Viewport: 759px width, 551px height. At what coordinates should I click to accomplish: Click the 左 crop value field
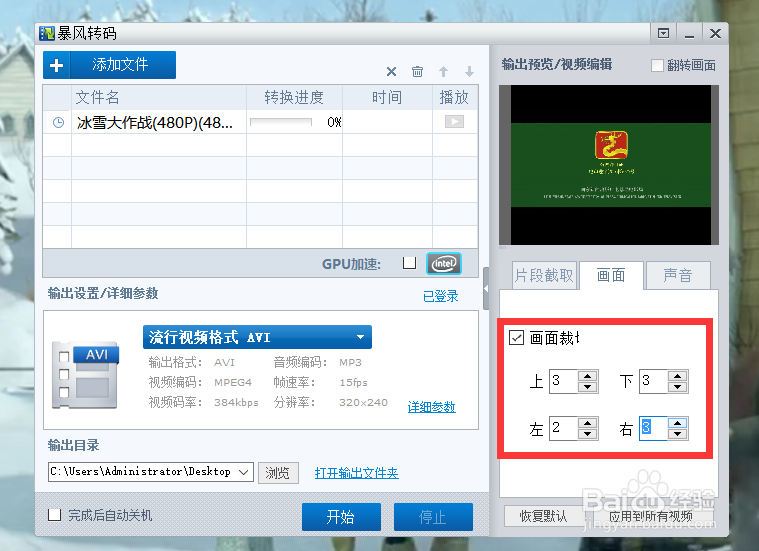click(x=563, y=428)
